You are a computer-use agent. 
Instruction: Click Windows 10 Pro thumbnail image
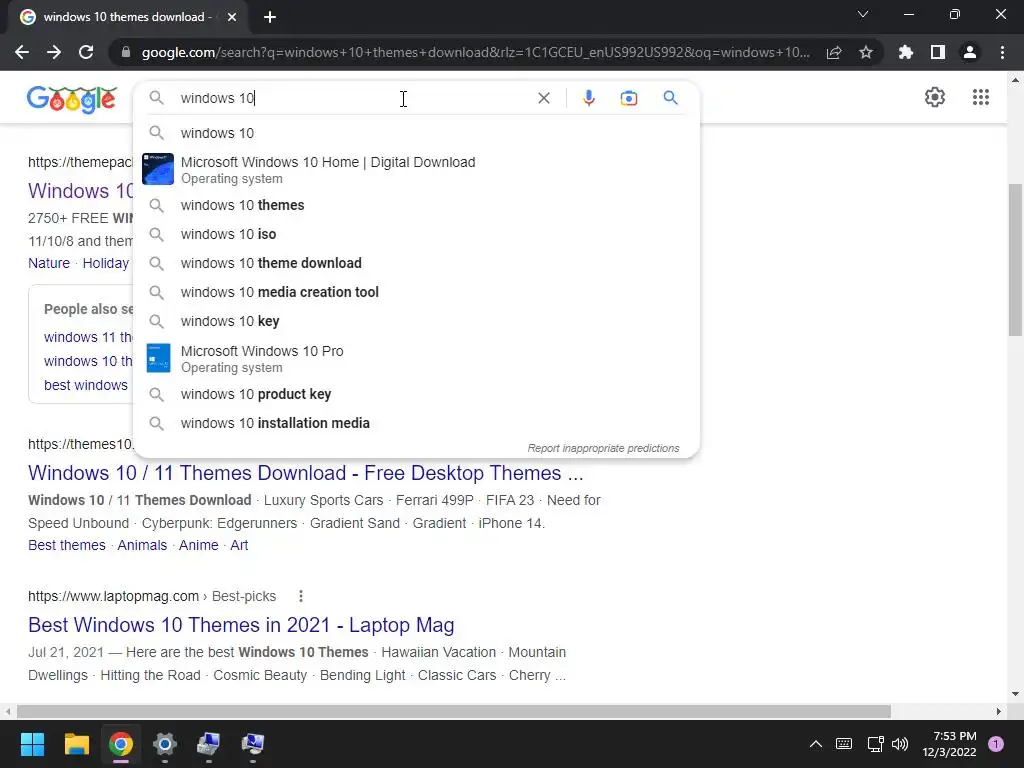pyautogui.click(x=158, y=358)
